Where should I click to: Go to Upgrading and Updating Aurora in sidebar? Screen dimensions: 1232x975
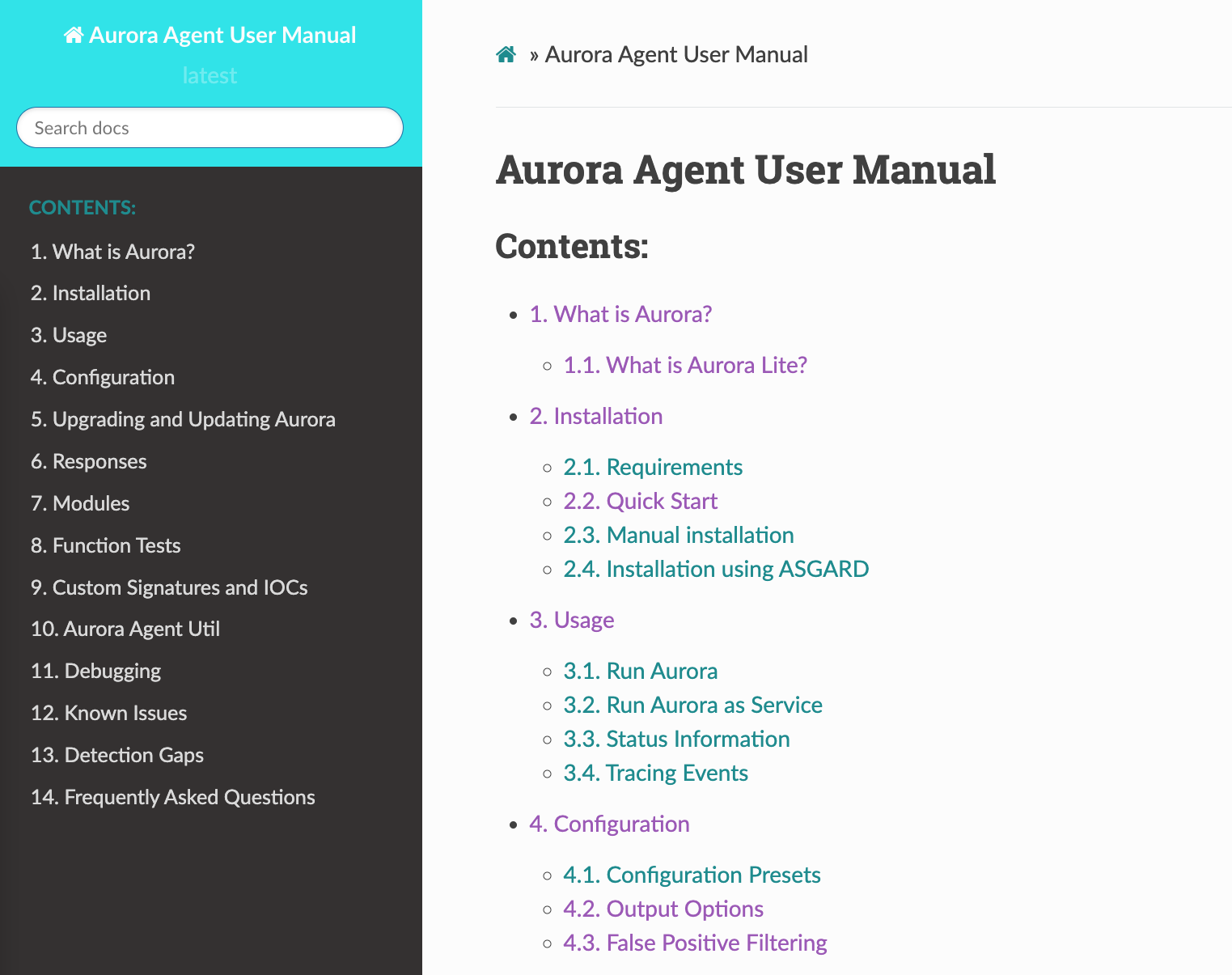[x=183, y=419]
